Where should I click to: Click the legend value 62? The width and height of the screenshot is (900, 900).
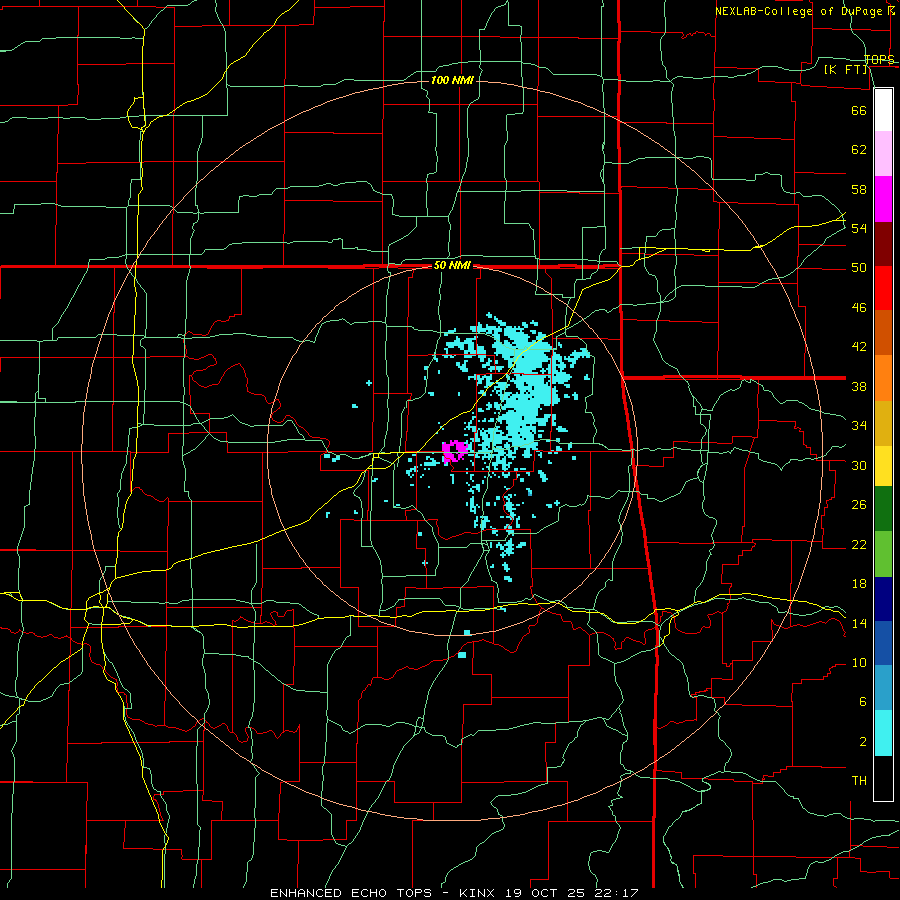[x=859, y=150]
